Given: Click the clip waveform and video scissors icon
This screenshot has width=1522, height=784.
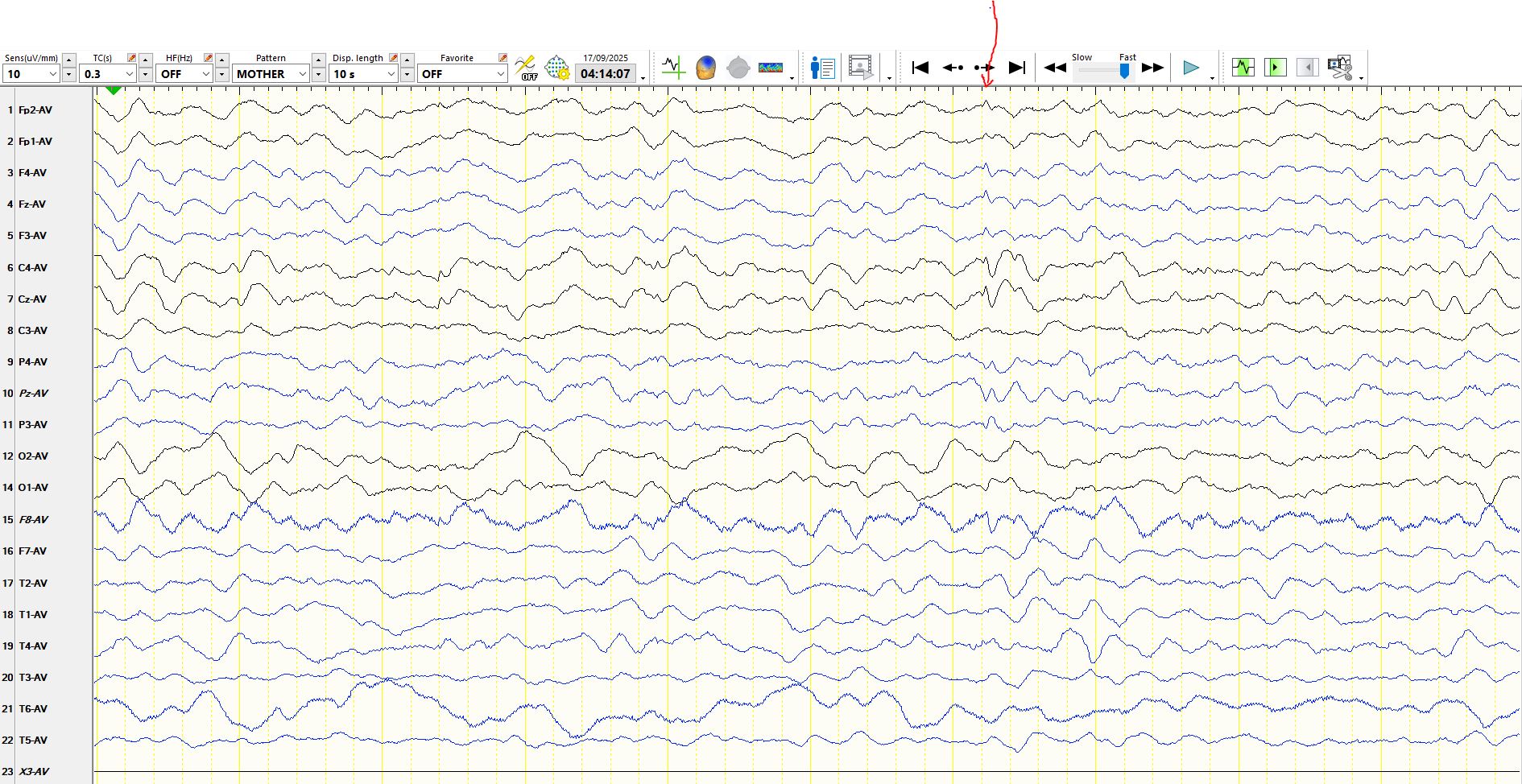Looking at the screenshot, I should point(1340,68).
